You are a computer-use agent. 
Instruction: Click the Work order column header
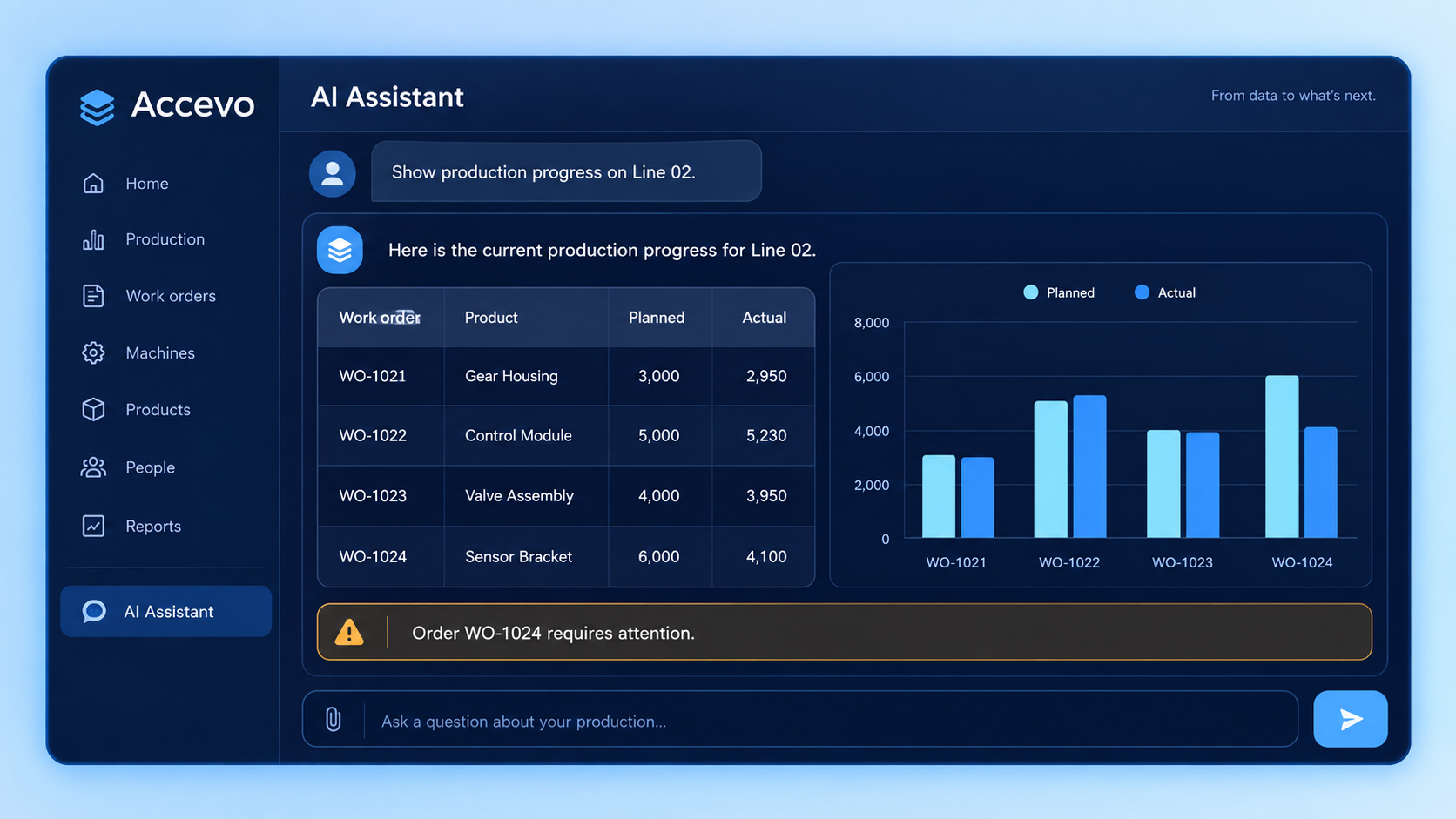380,318
